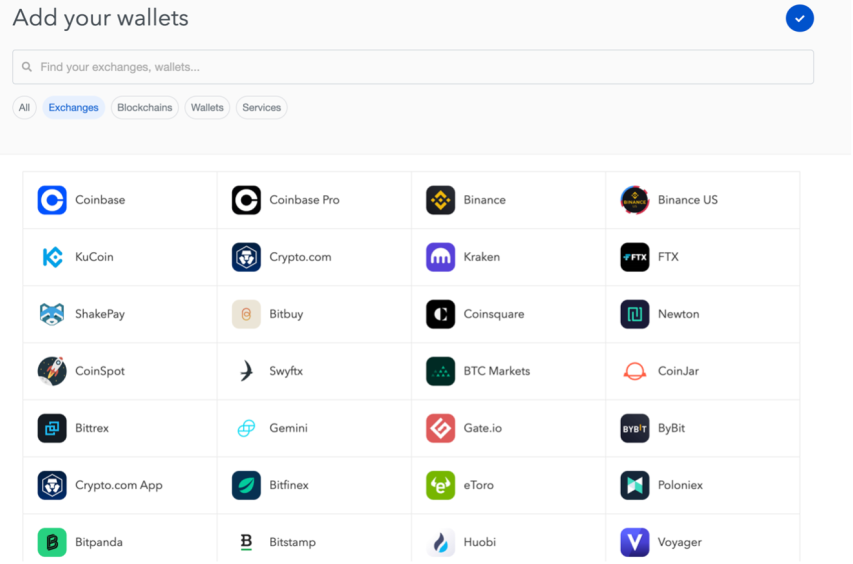Open the Wallets filter tab
This screenshot has width=853, height=564.
pyautogui.click(x=207, y=108)
